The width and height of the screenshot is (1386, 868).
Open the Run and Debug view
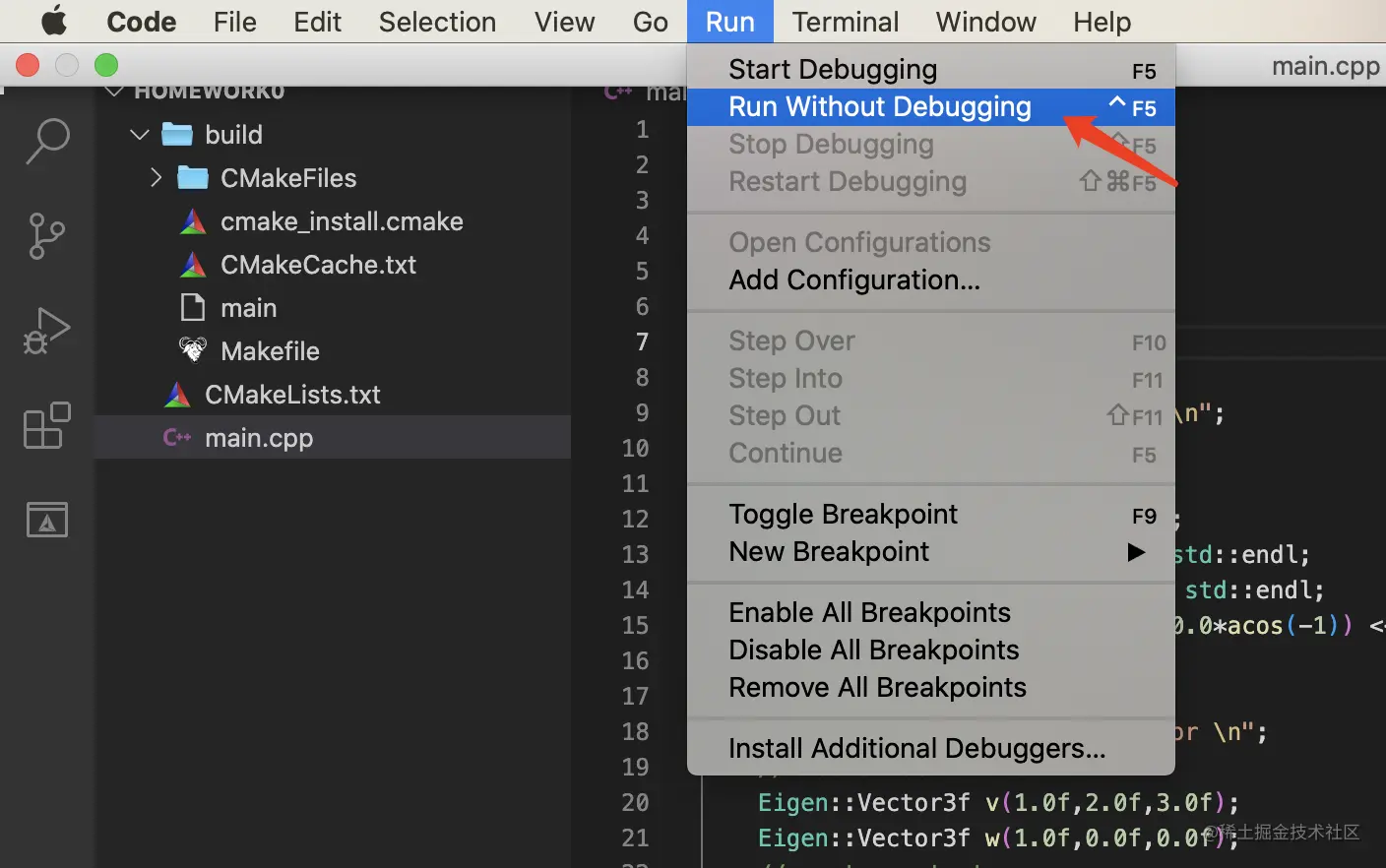46,331
